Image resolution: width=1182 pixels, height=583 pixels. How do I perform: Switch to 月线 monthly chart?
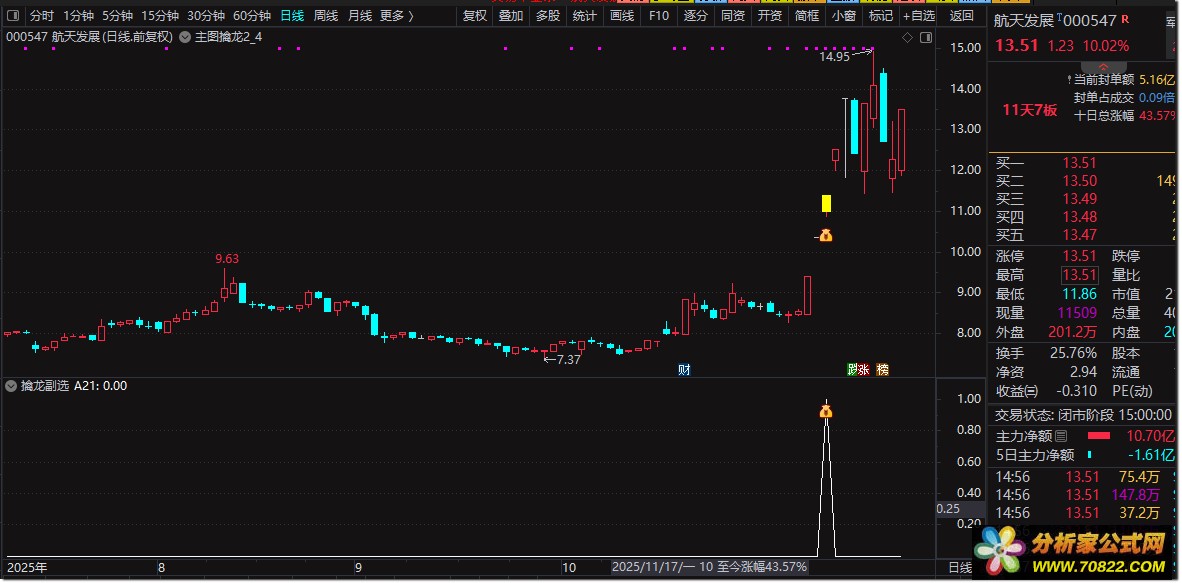point(360,15)
